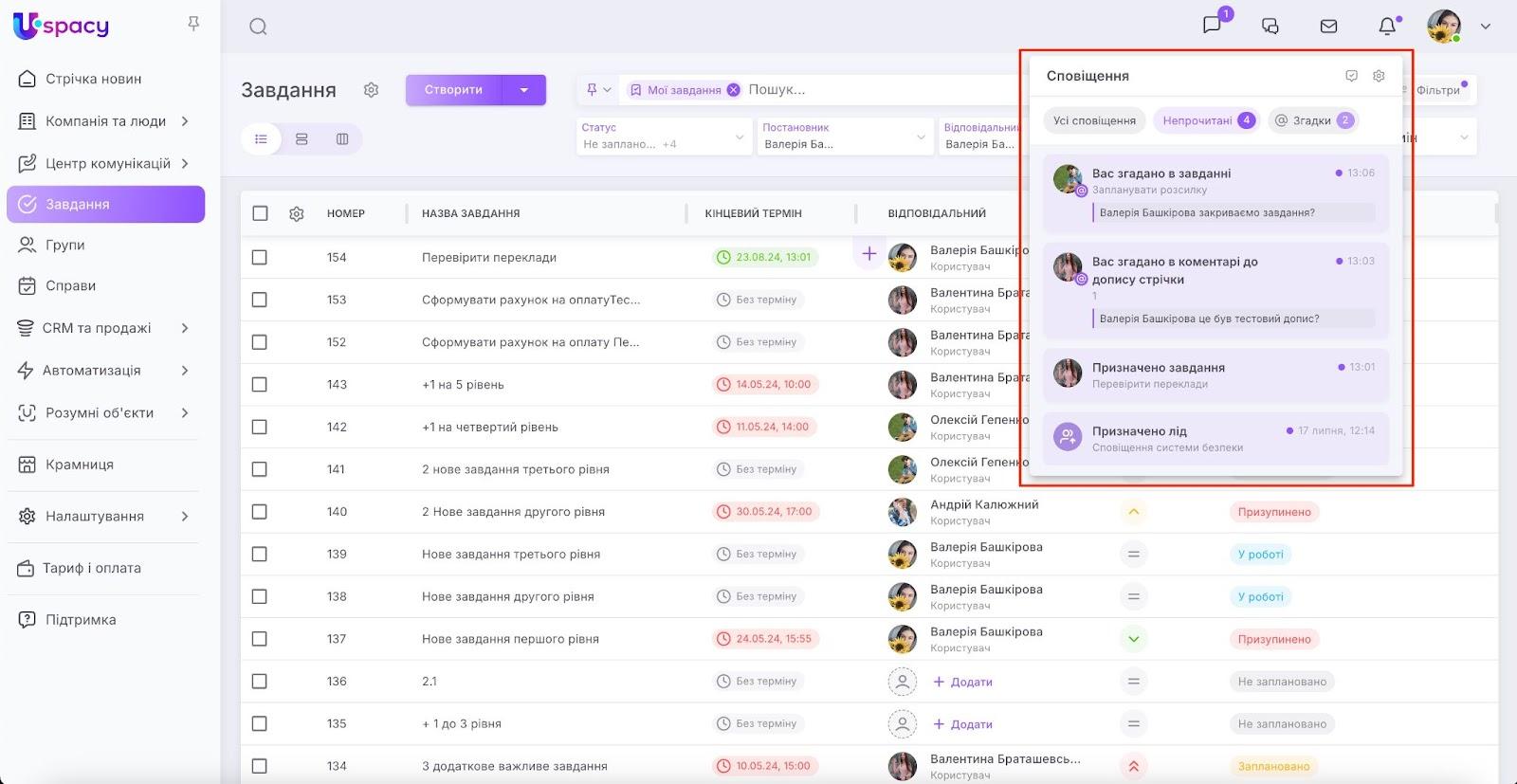Switch to Усі сповіщення tab

1094,120
